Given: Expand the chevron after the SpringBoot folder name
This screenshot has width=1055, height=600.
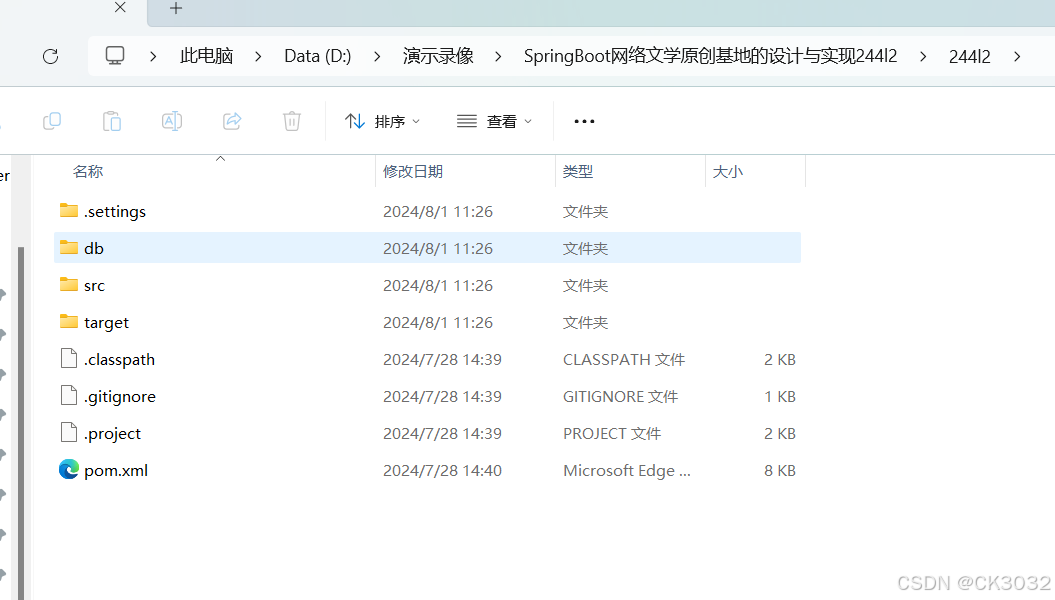Looking at the screenshot, I should [x=923, y=57].
